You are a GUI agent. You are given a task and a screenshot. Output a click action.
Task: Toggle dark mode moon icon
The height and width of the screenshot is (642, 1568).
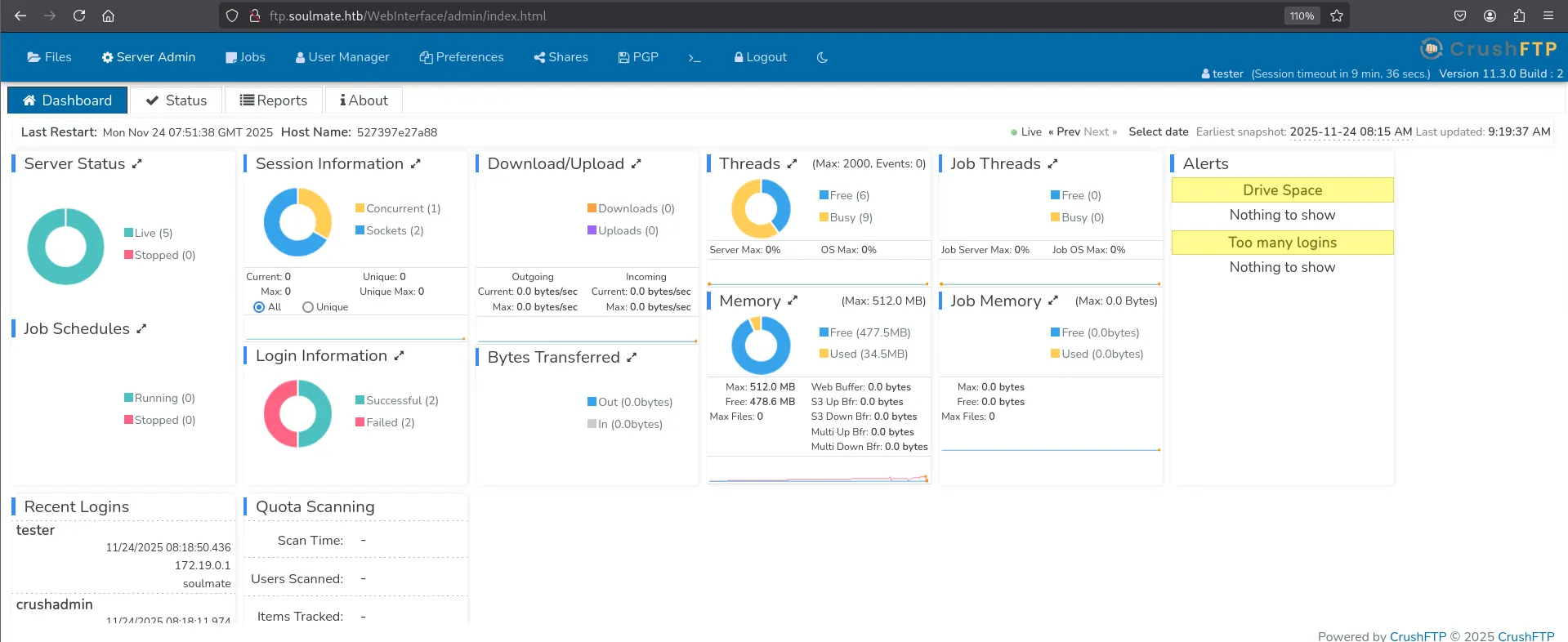pos(822,57)
